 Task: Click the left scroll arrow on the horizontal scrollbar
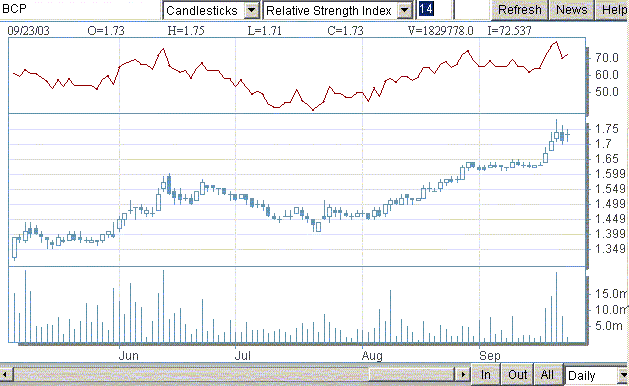6,375
